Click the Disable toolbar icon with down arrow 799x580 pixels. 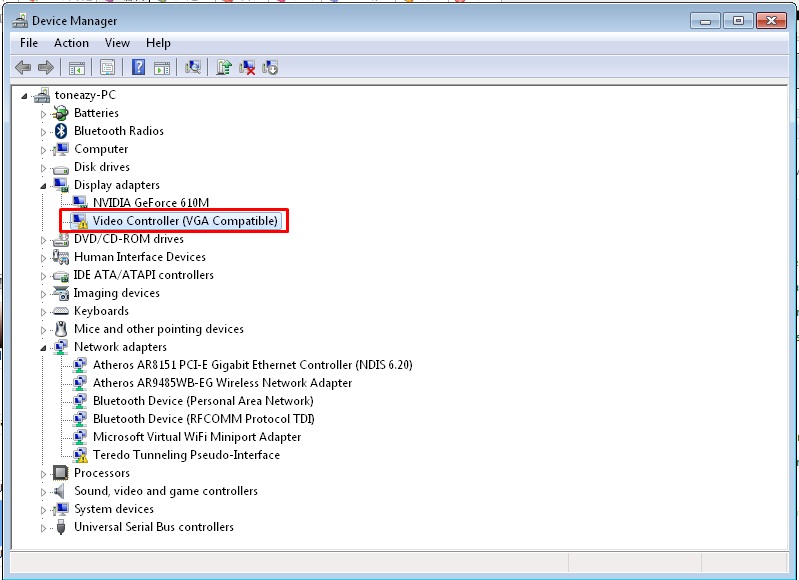pos(270,67)
